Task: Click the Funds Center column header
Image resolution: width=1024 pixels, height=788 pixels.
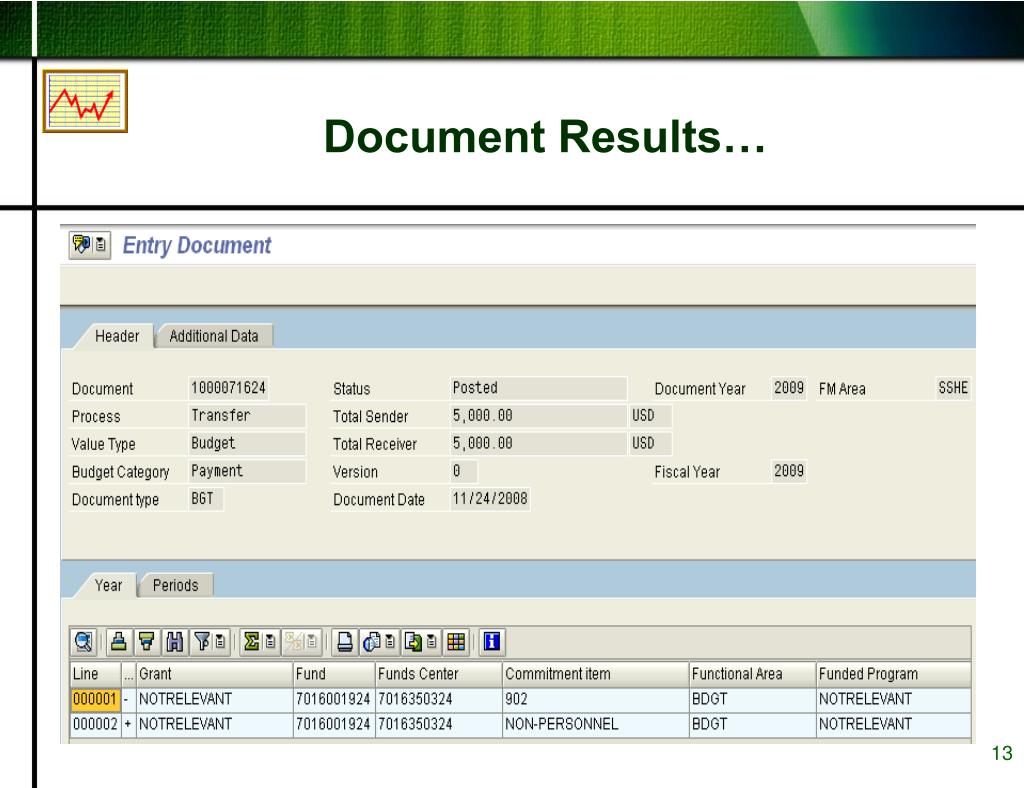Action: (x=418, y=674)
